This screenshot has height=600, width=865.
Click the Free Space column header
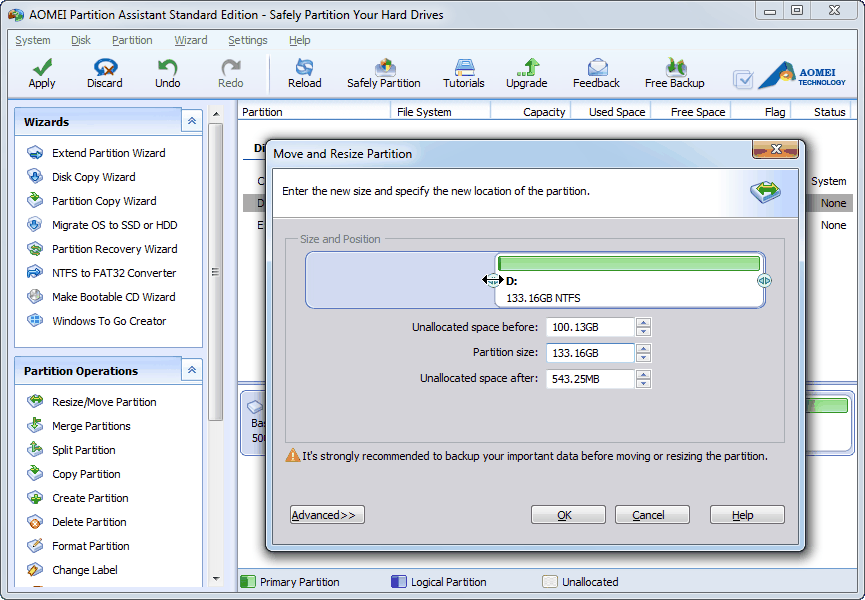coord(691,112)
